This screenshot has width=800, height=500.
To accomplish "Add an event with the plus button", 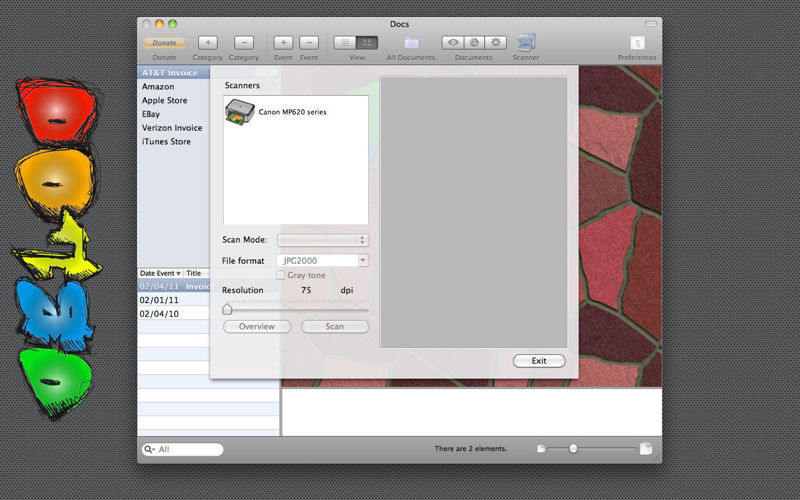I will (x=283, y=43).
